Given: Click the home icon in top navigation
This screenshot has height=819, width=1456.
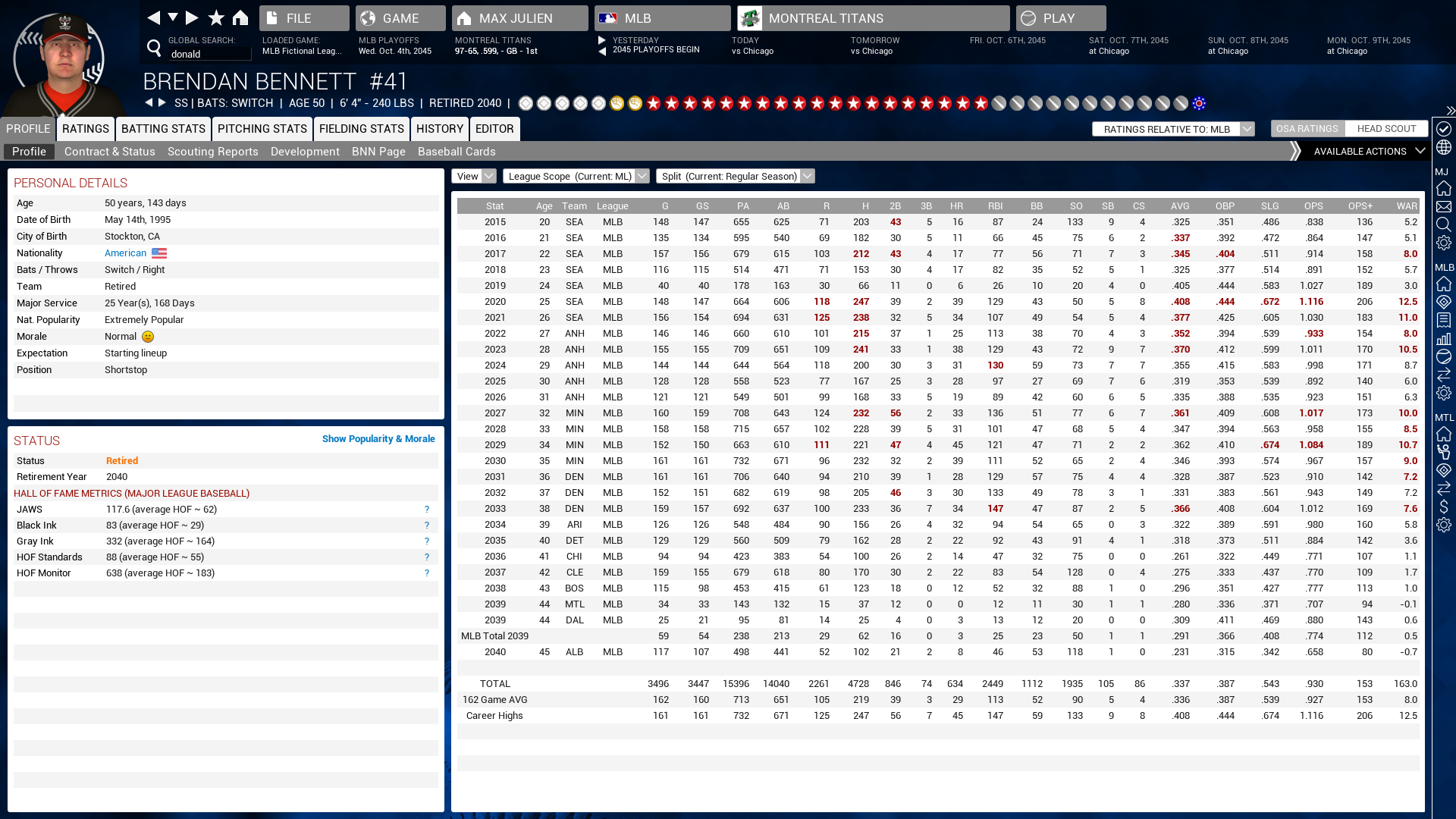Looking at the screenshot, I should (240, 17).
